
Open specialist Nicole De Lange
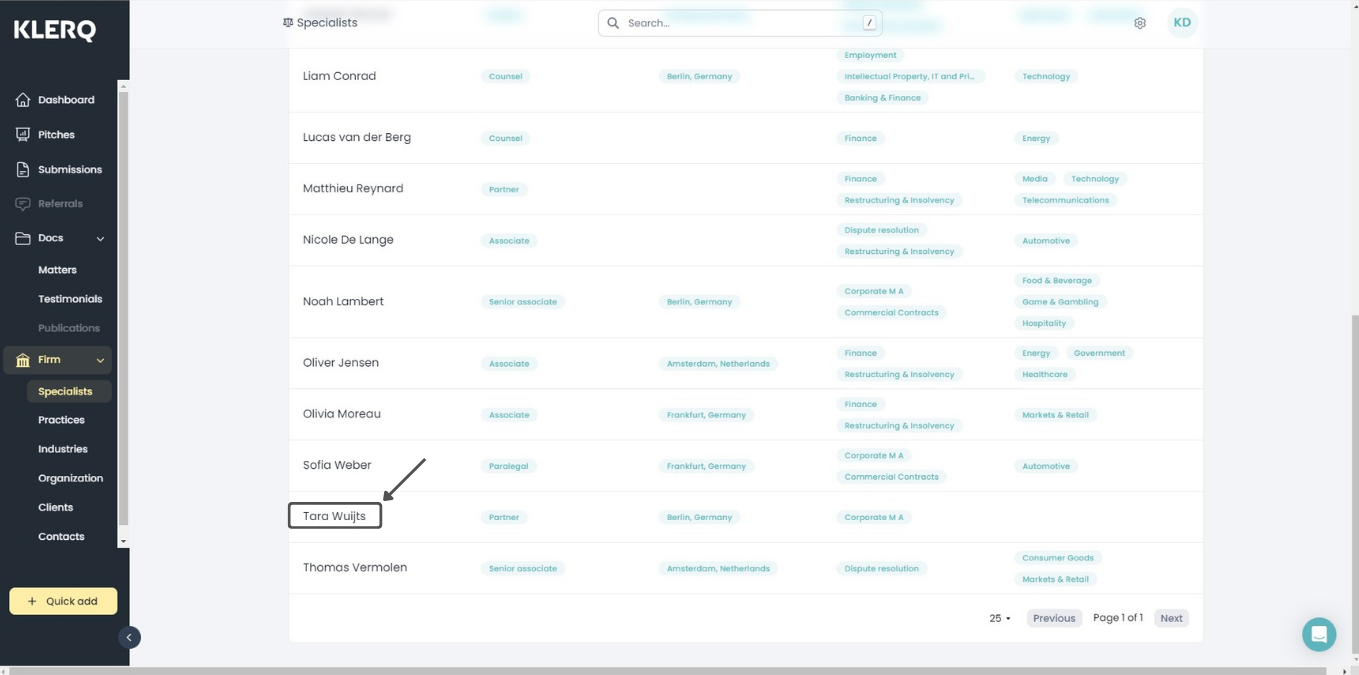pos(348,240)
